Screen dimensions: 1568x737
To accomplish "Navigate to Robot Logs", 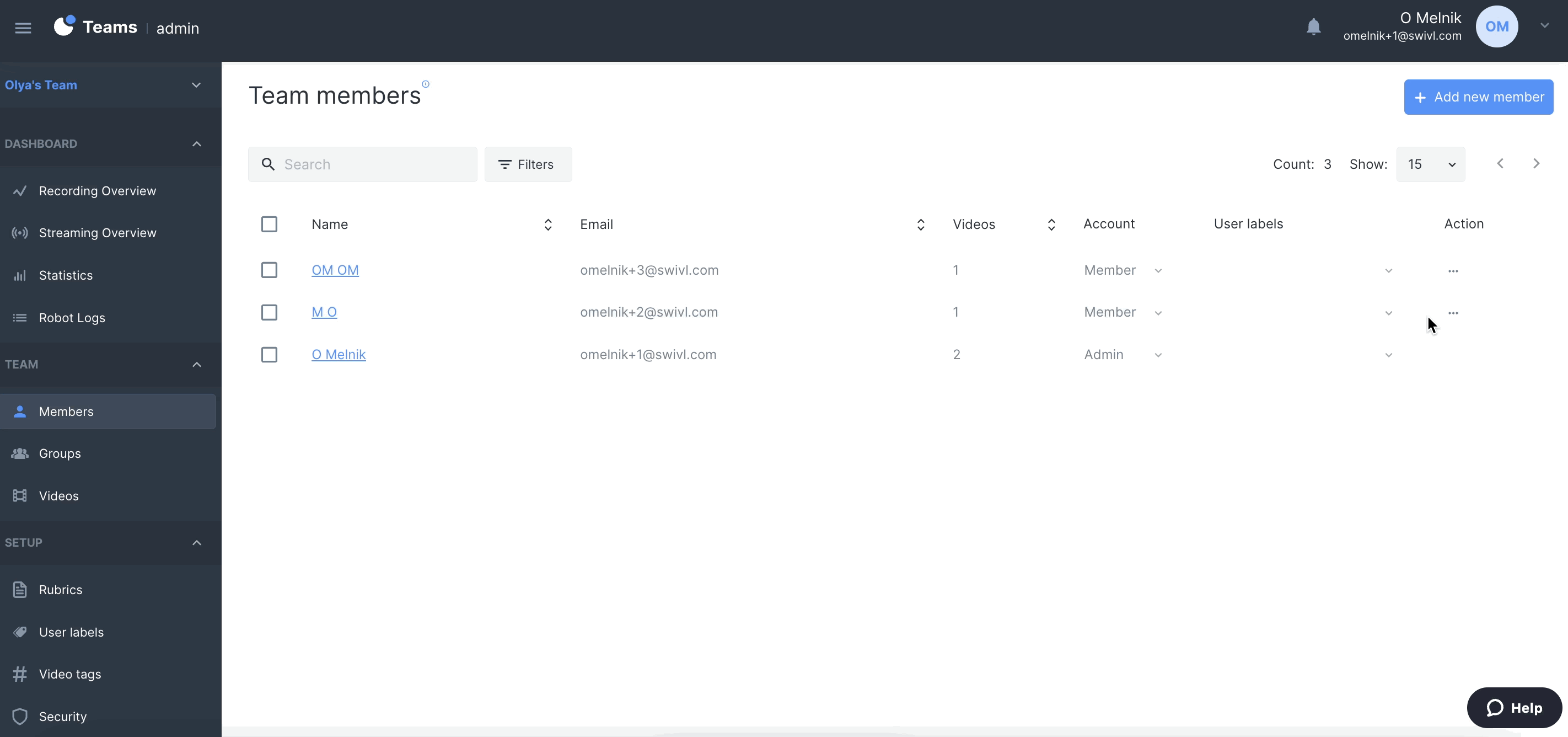I will pos(72,318).
